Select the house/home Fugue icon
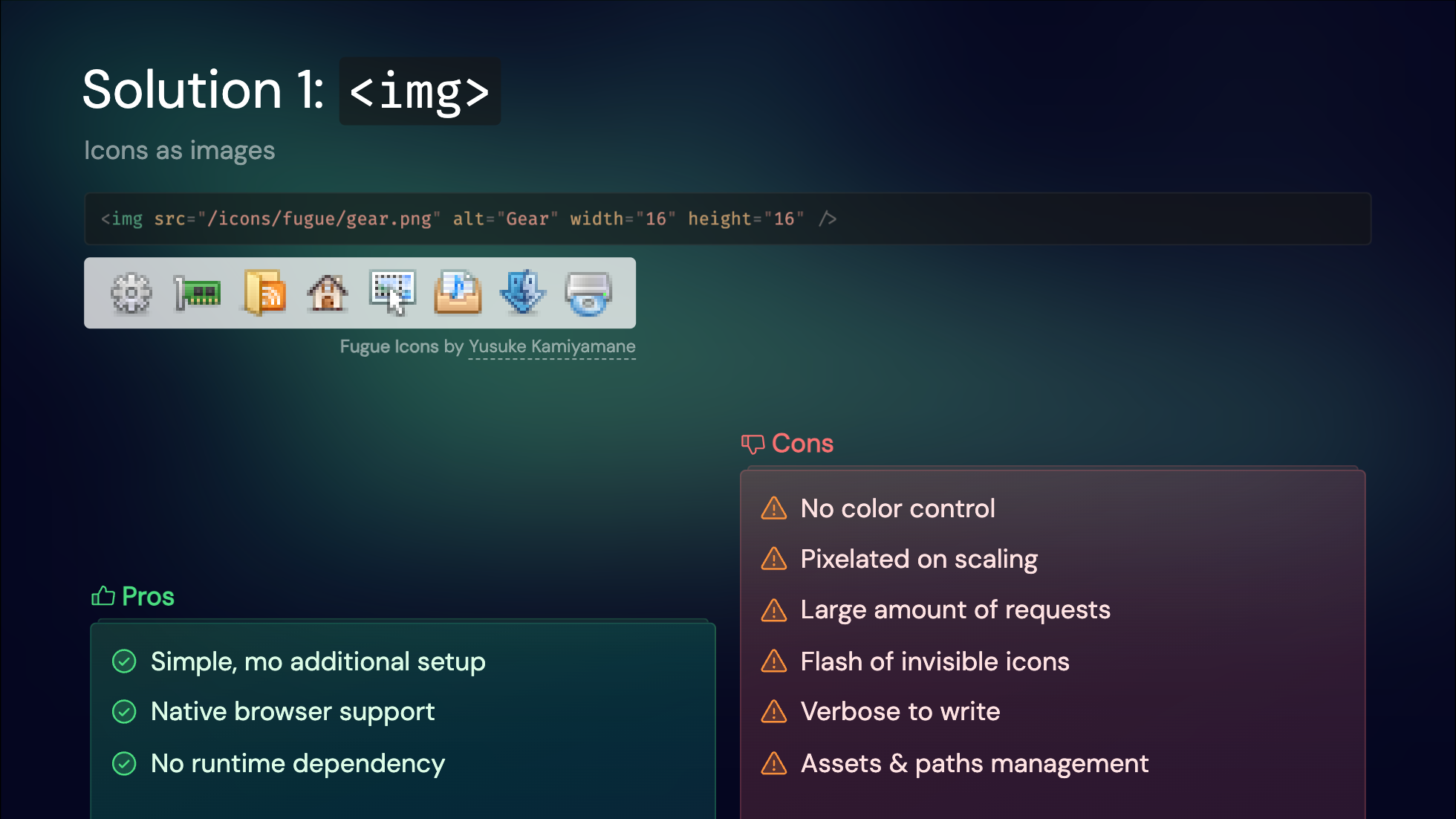The image size is (1456, 819). pyautogui.click(x=325, y=292)
